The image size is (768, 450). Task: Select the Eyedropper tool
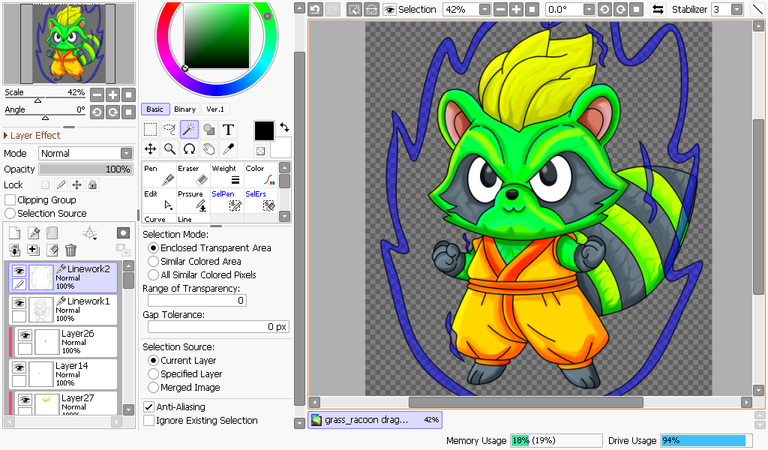(x=228, y=149)
